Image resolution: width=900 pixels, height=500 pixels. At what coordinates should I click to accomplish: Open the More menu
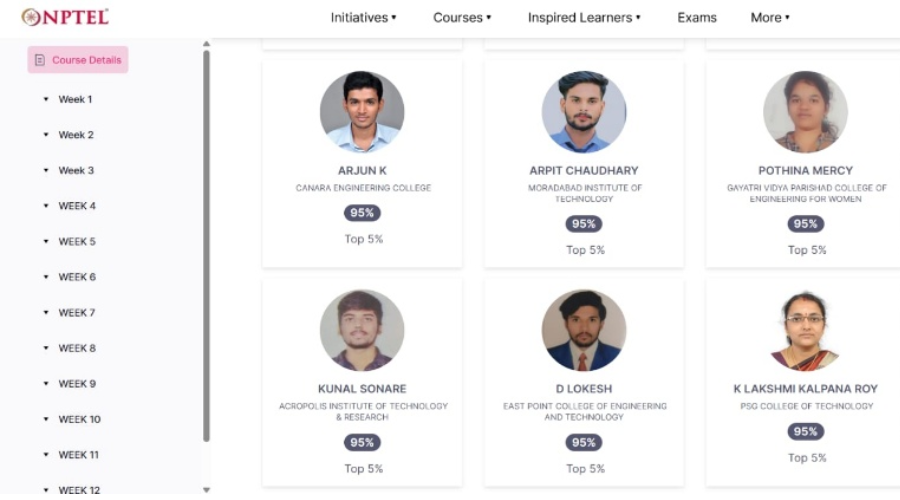(x=770, y=18)
